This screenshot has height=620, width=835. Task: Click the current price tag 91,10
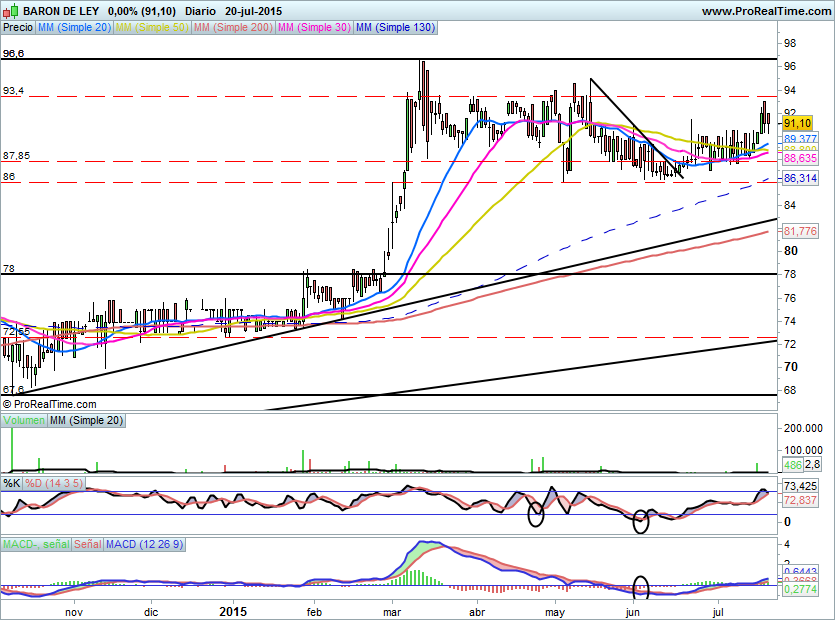(797, 124)
